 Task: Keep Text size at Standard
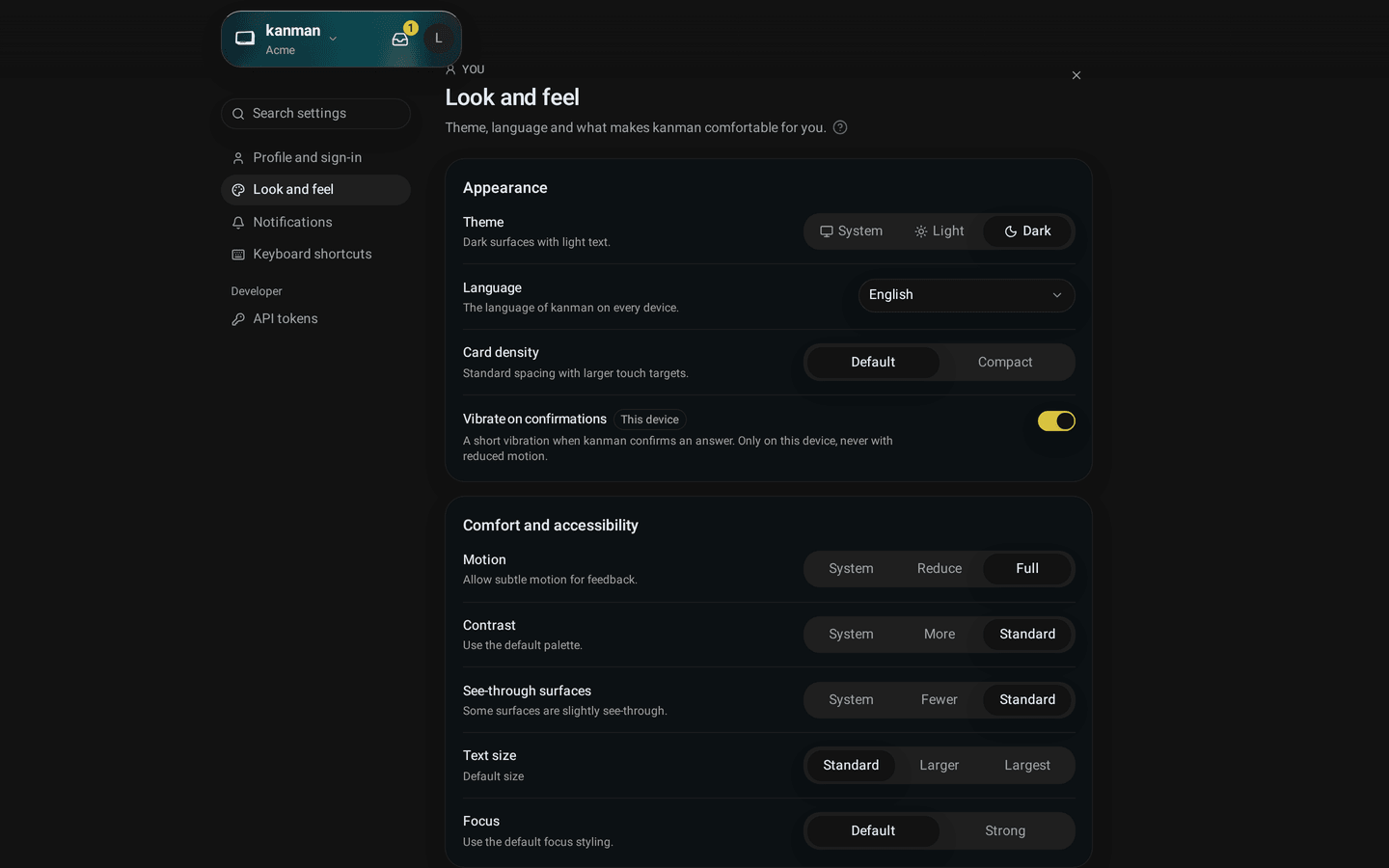click(x=851, y=766)
